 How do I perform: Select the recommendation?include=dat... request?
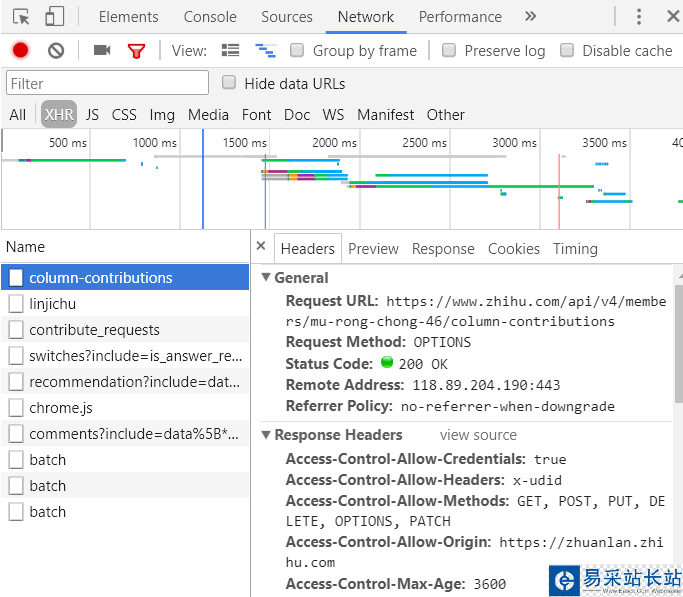(x=125, y=381)
